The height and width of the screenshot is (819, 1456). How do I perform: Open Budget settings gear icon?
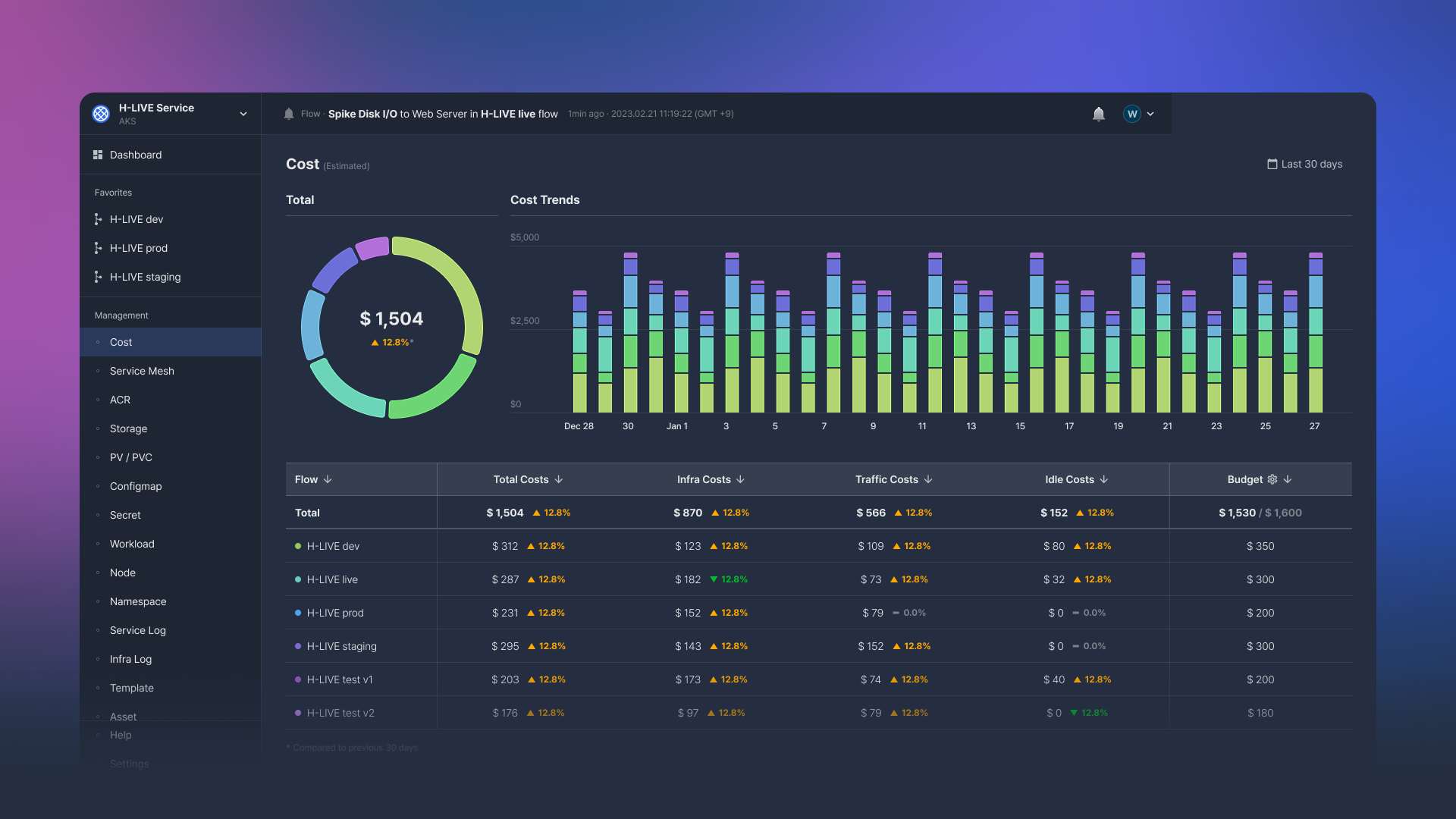click(x=1272, y=479)
